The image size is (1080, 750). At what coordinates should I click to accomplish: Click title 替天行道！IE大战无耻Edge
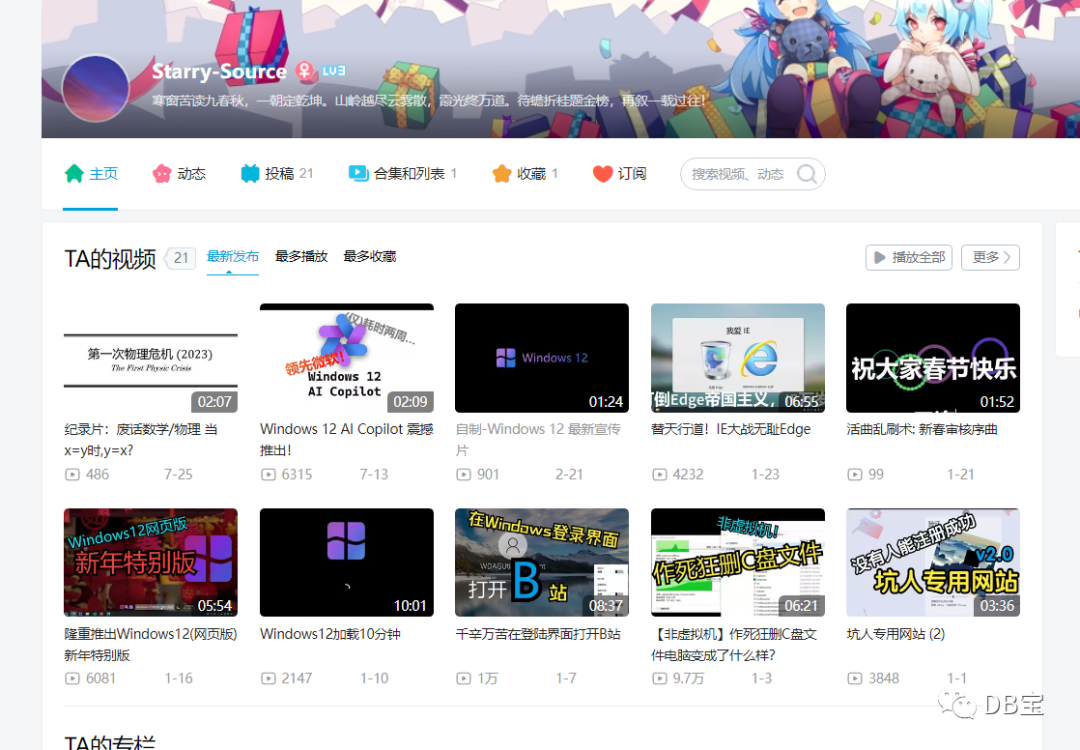(x=731, y=430)
